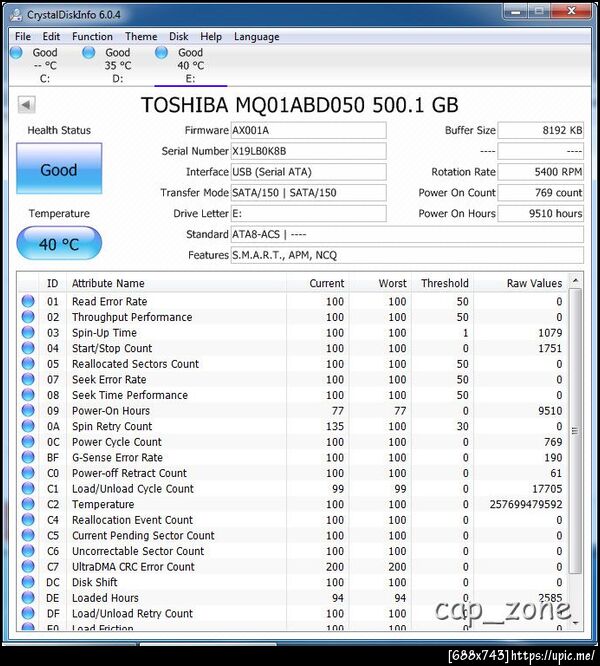Click the status icon for Load/Unload Cycle Count

tap(28, 488)
